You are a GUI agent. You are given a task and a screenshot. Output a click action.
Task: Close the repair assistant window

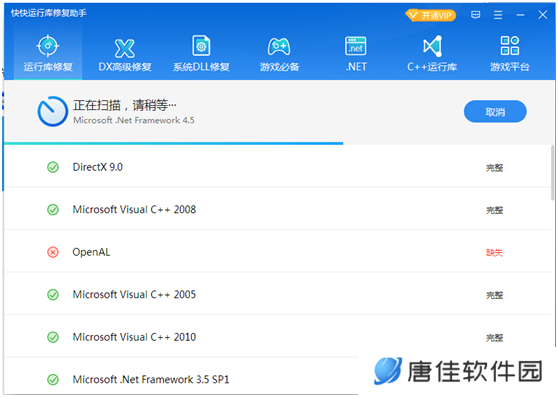(543, 15)
